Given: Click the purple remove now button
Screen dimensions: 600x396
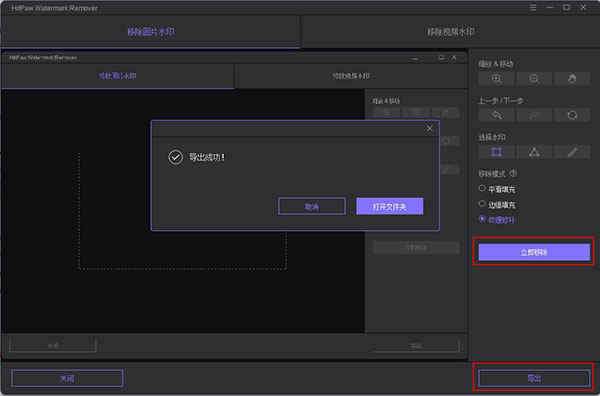Looking at the screenshot, I should (x=534, y=253).
